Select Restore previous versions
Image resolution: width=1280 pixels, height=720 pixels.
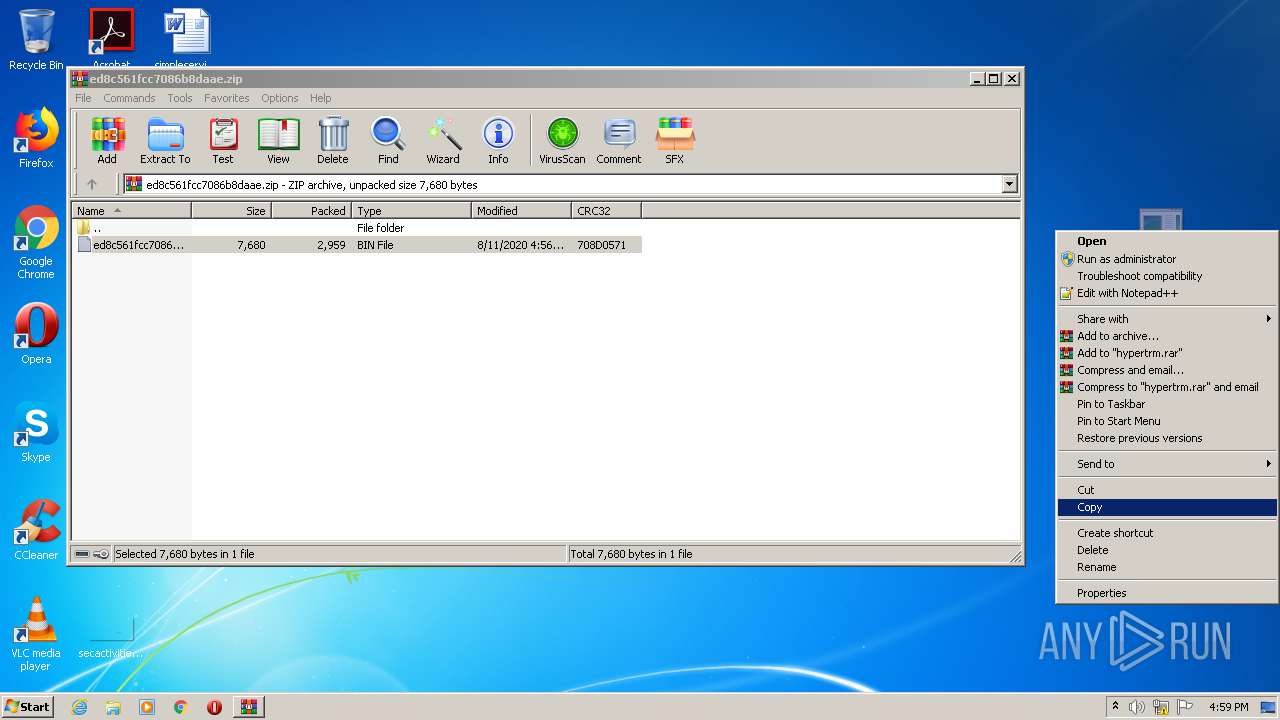[x=1167, y=438]
